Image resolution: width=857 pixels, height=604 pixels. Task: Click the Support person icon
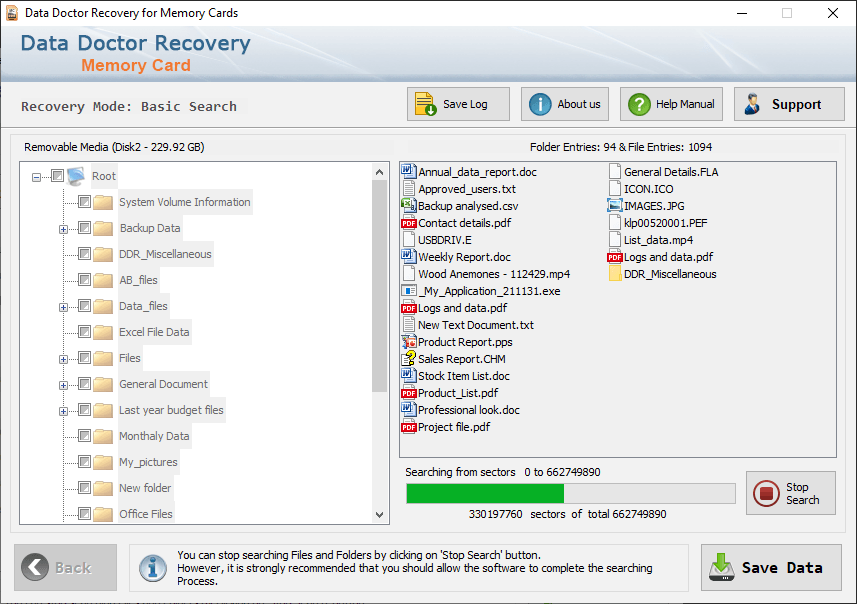[x=753, y=104]
